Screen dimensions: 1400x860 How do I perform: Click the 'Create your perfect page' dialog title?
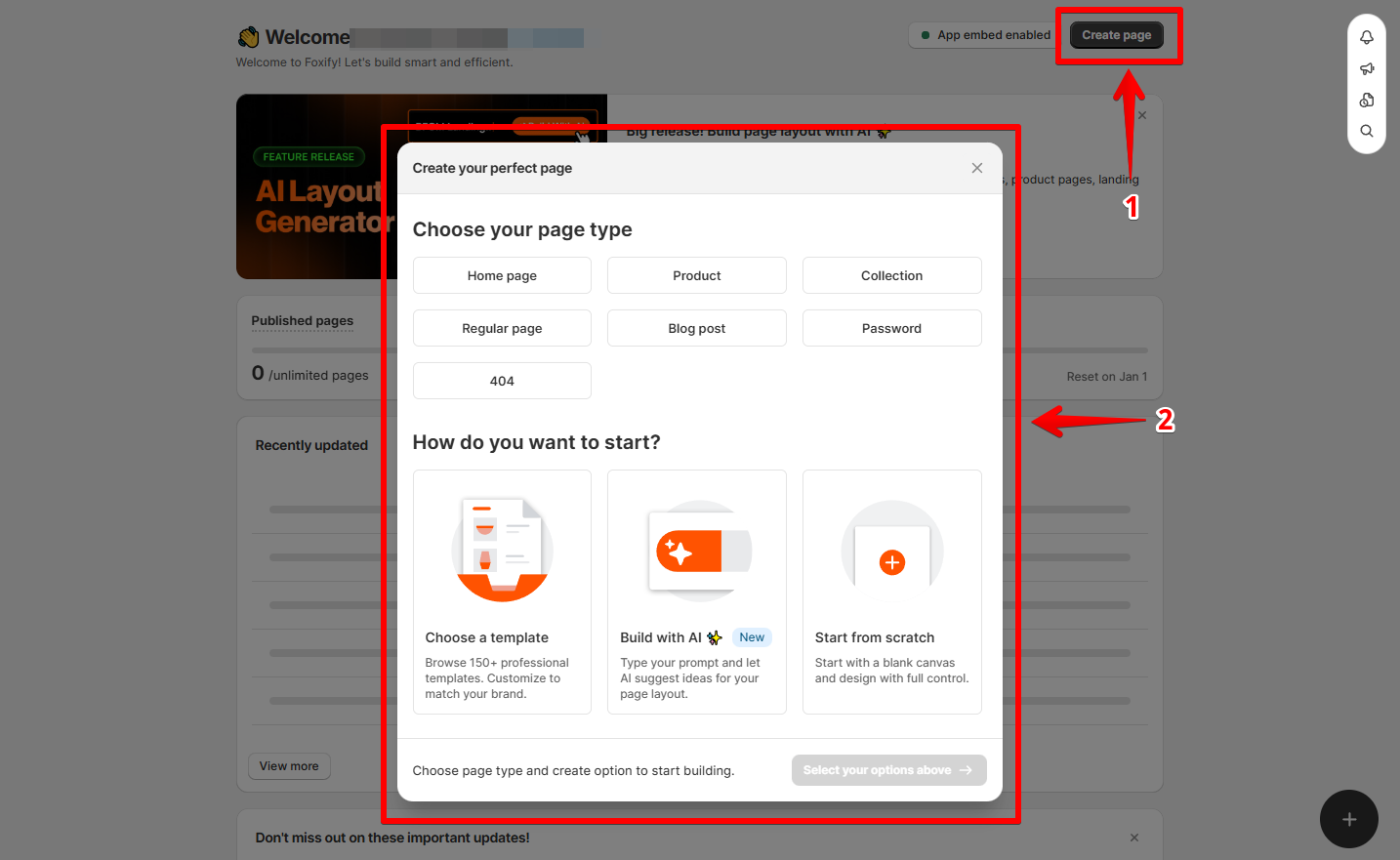(492, 168)
